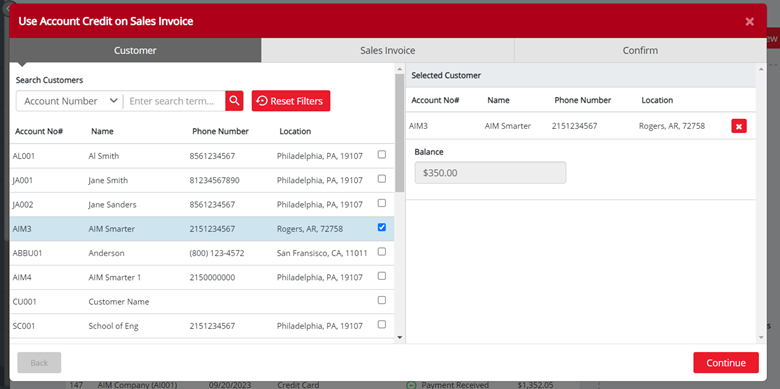Select account number ABBU01 cell

tap(27, 253)
